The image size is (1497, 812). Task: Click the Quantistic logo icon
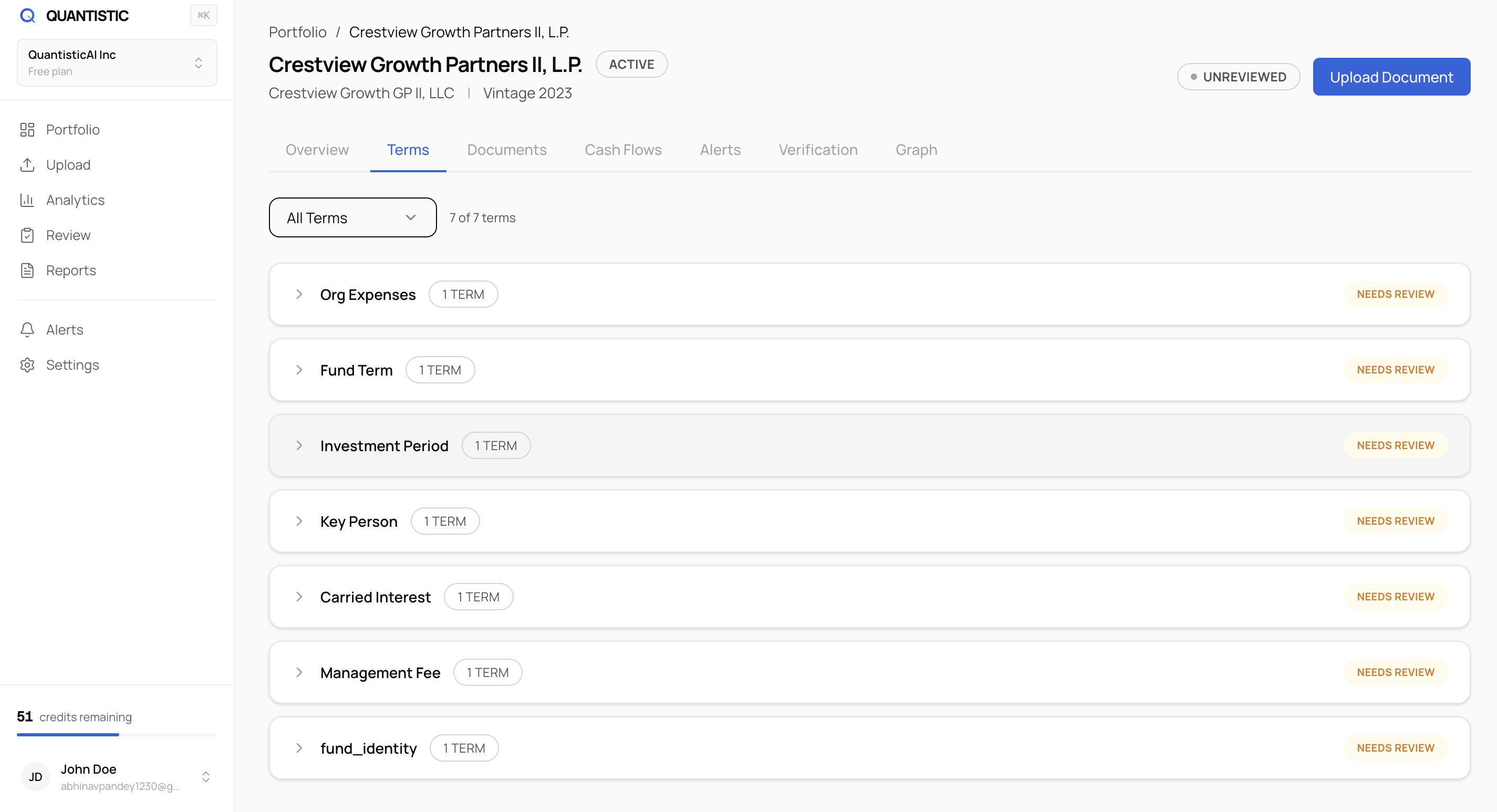(27, 16)
